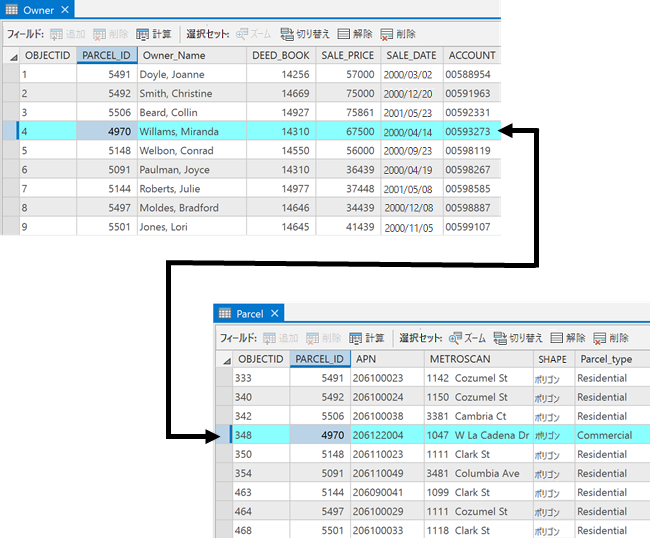Click the 計算 (Calculate) icon in Owner table
The width and height of the screenshot is (650, 538).
pos(143,33)
